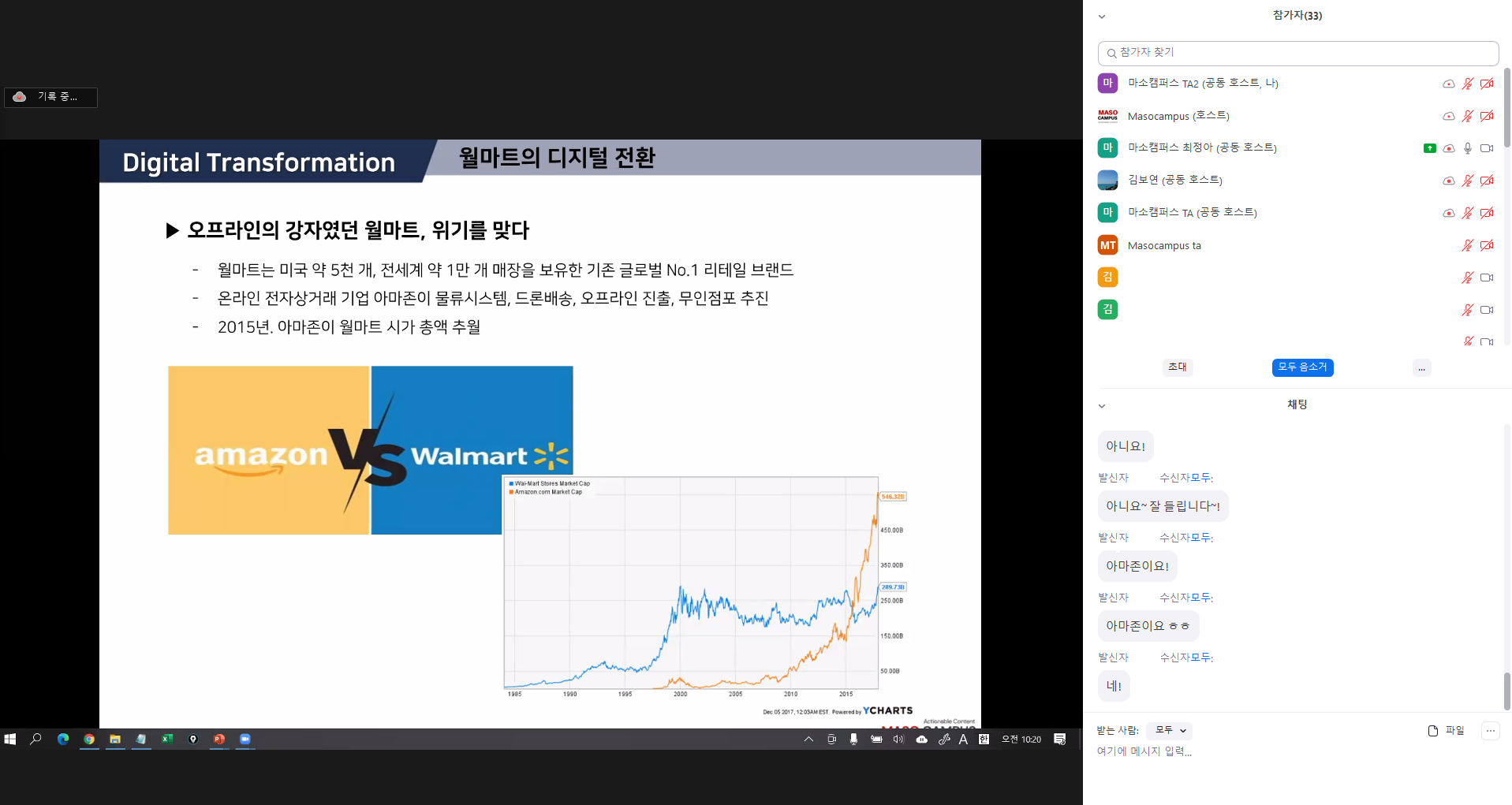The height and width of the screenshot is (805, 1512).
Task: Click the 모두 음소거 button
Action: pyautogui.click(x=1302, y=367)
